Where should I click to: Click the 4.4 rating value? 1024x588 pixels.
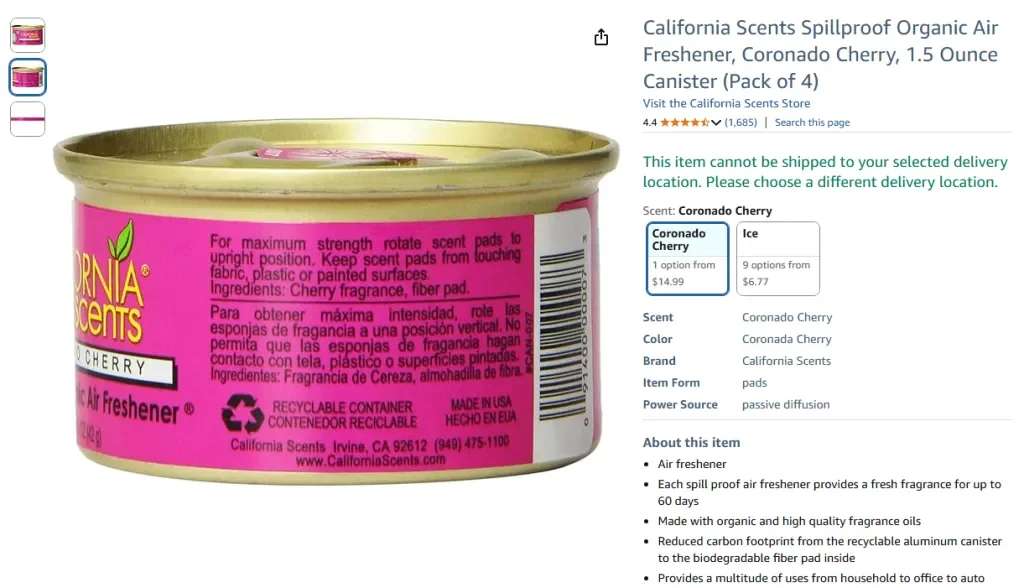(652, 122)
